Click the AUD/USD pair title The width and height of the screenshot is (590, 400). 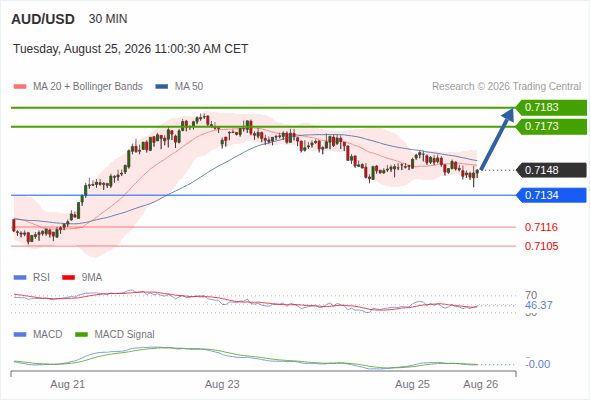pyautogui.click(x=43, y=19)
